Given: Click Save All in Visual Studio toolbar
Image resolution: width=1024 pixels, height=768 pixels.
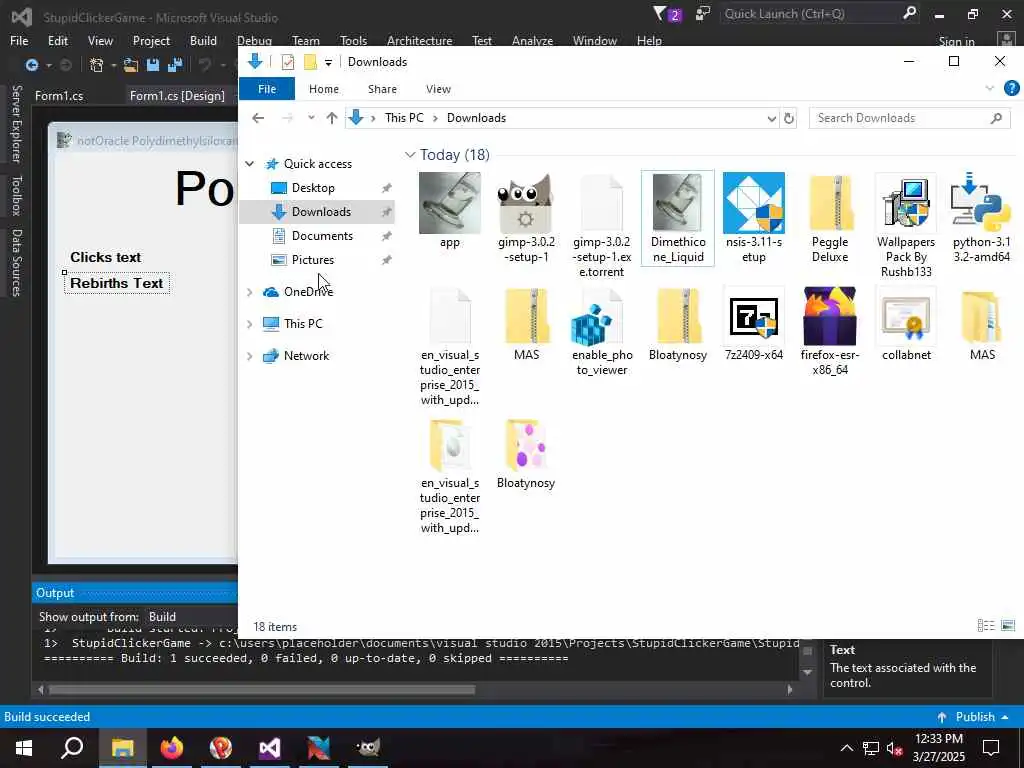Looking at the screenshot, I should click(x=174, y=65).
